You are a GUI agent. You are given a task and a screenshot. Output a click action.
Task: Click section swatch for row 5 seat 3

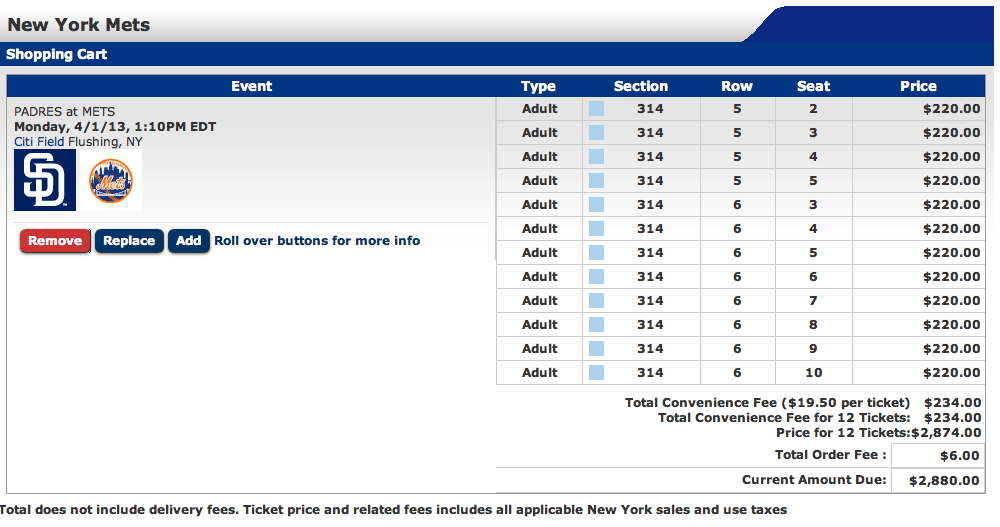tap(596, 133)
